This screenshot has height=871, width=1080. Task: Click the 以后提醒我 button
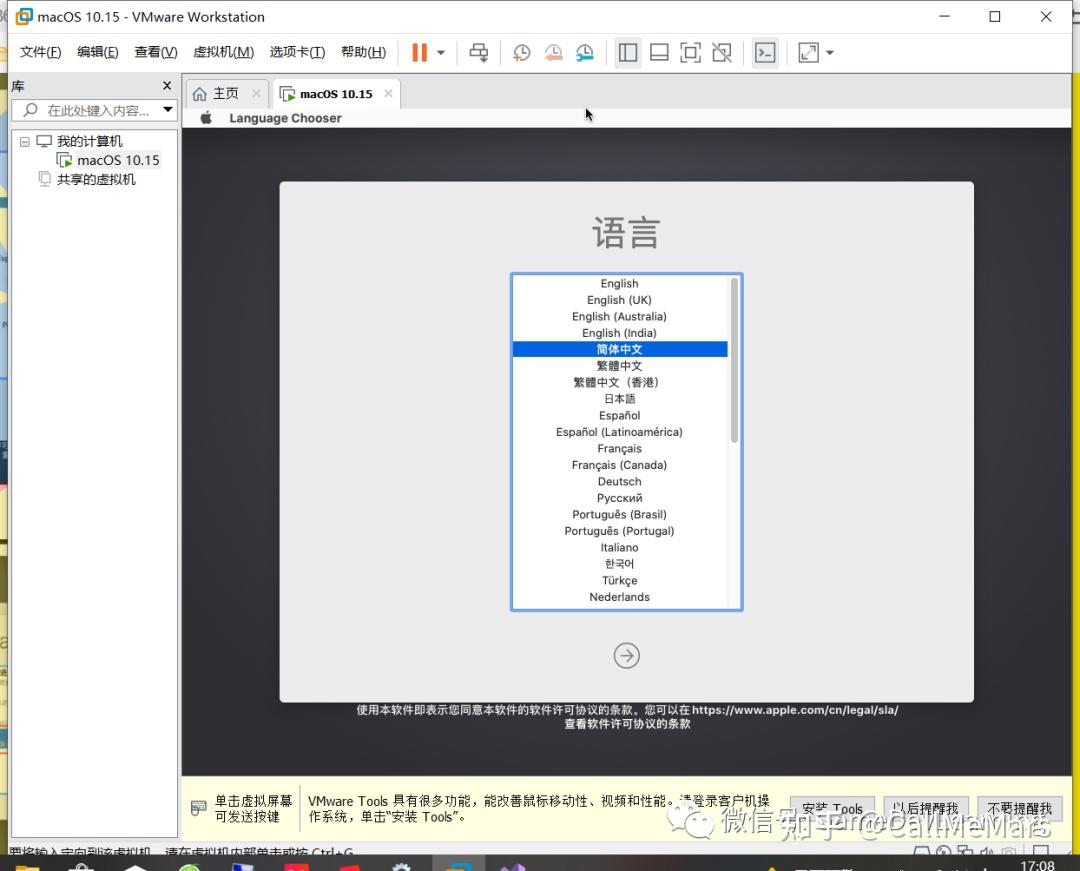926,808
